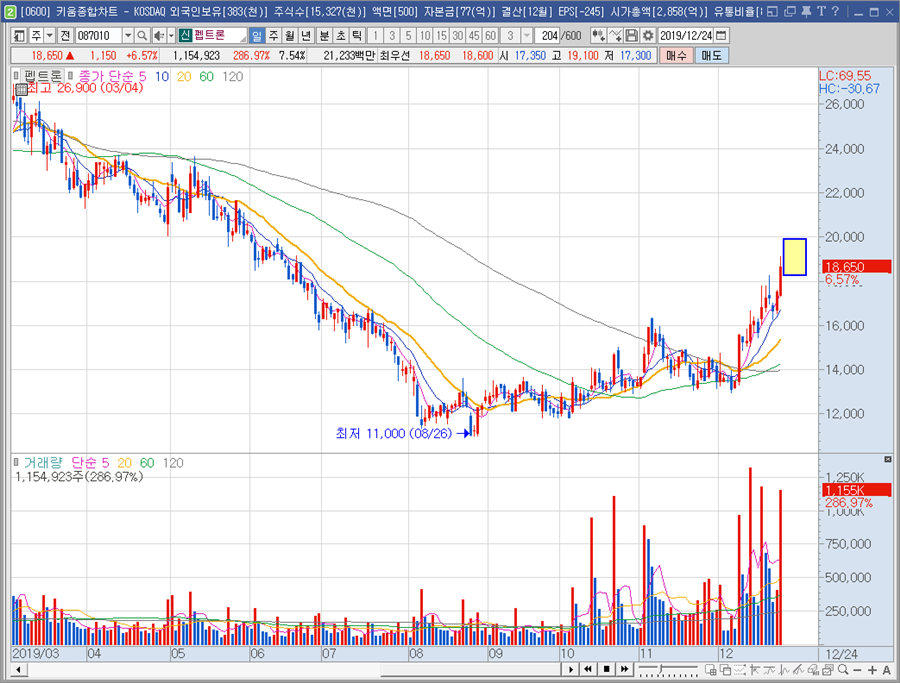Click the horizontal chart scrollbar track

tap(293, 669)
